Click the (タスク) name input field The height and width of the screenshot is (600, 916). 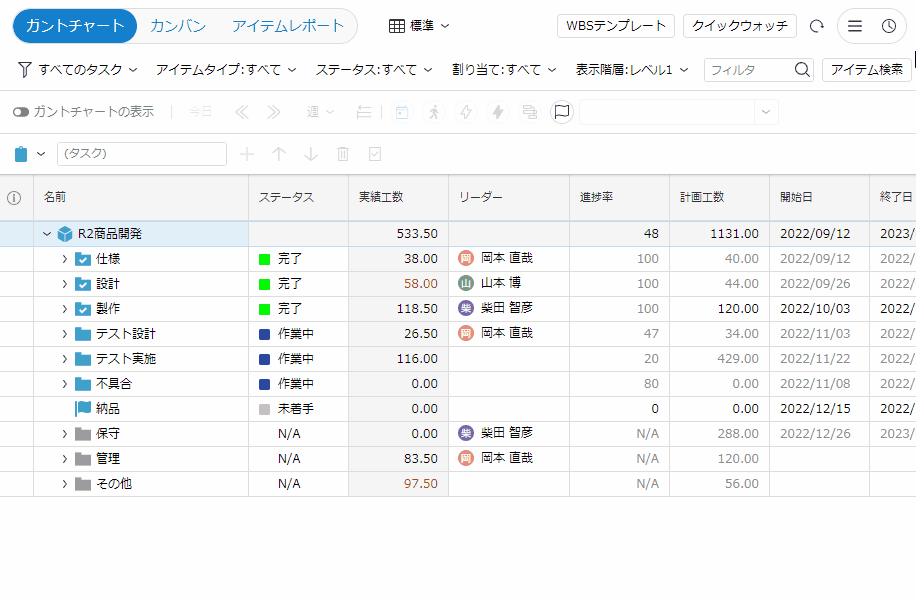142,154
